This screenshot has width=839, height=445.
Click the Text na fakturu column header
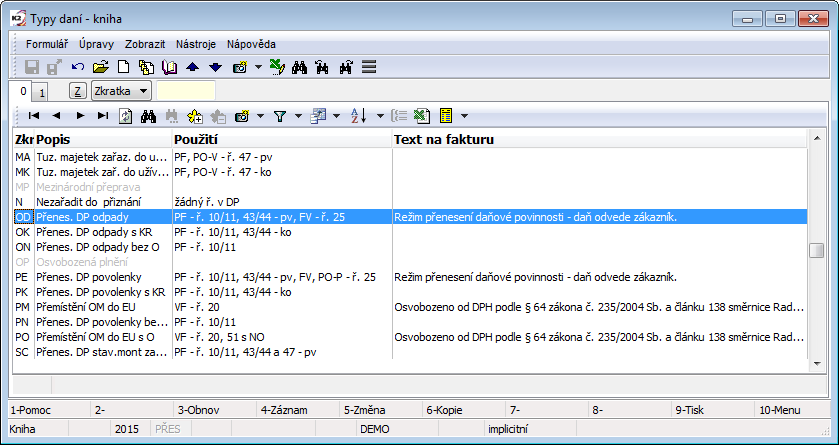tap(600, 140)
